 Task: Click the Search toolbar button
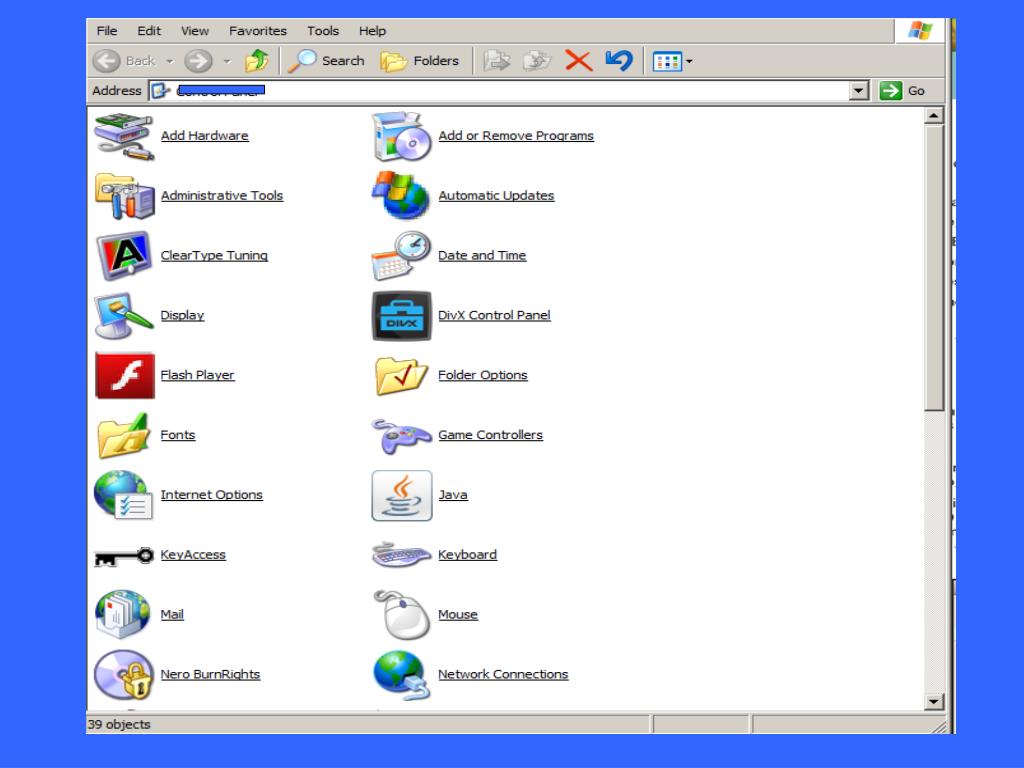click(327, 61)
